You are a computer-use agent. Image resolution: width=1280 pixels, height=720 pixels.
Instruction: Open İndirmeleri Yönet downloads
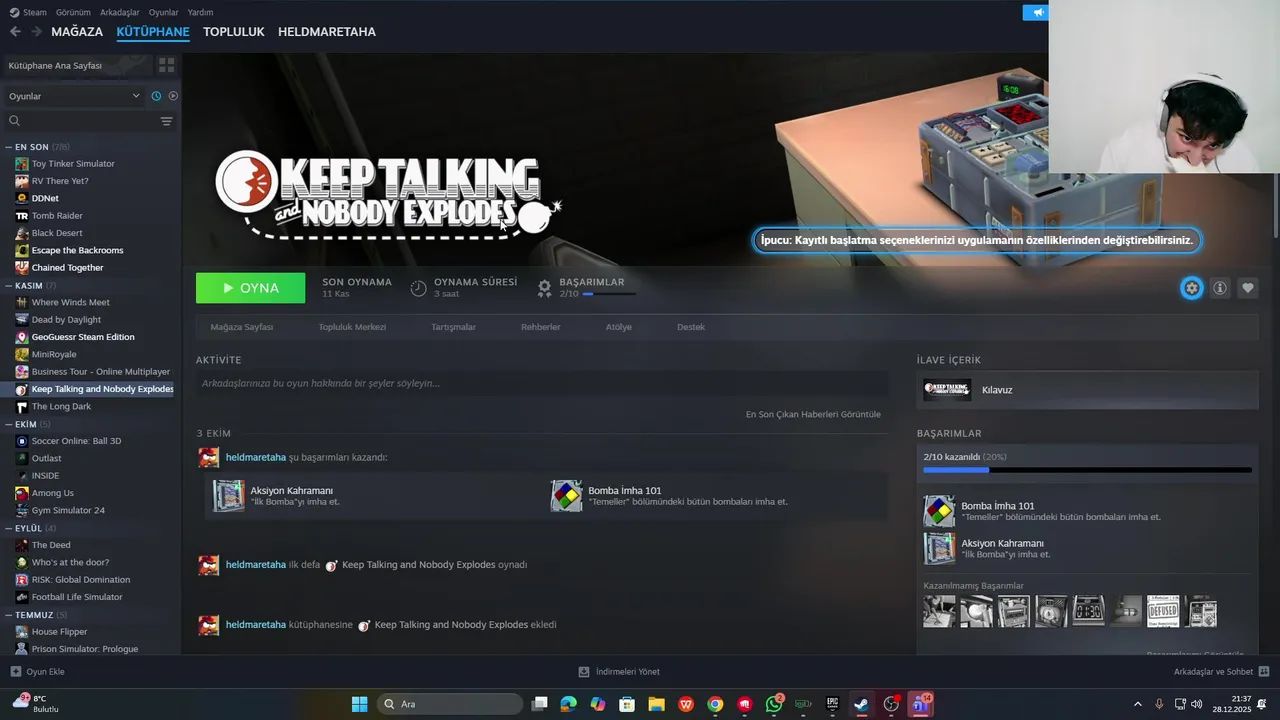pos(619,672)
